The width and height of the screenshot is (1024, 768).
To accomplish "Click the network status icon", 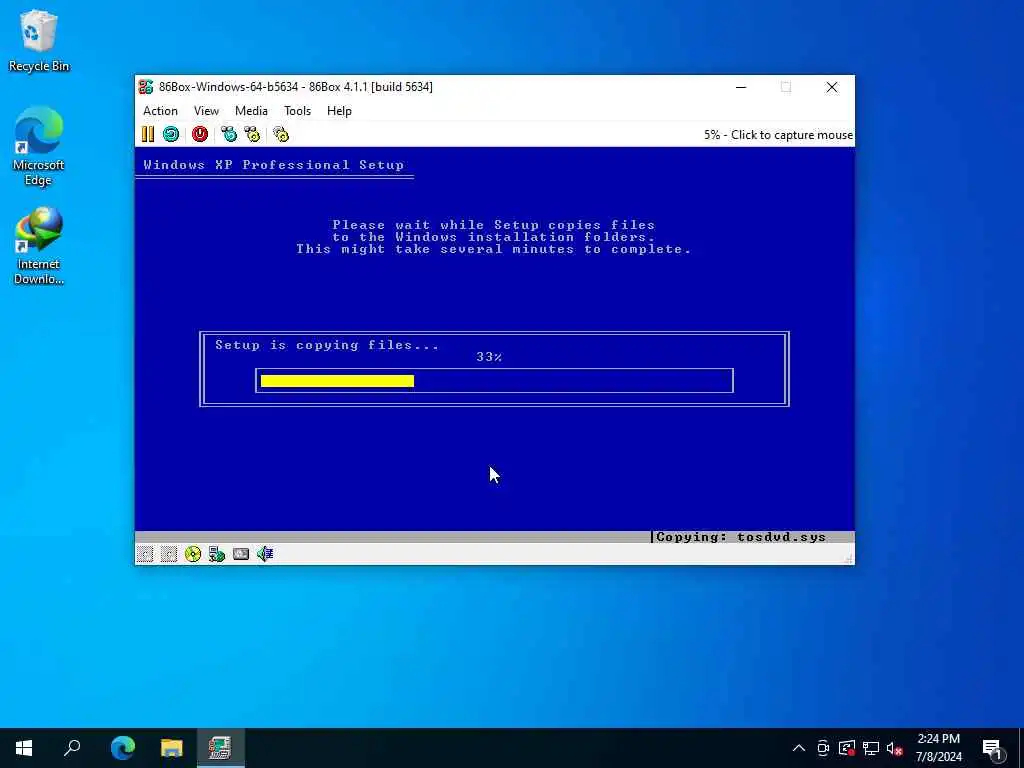I will click(217, 554).
